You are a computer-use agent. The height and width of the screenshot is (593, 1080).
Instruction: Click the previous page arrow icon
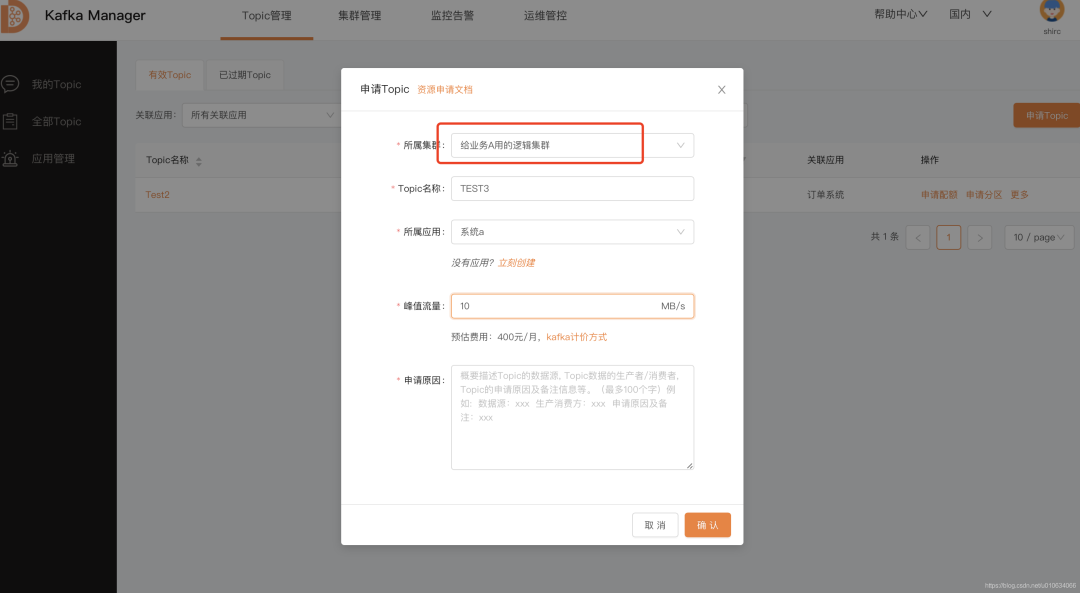pos(918,237)
